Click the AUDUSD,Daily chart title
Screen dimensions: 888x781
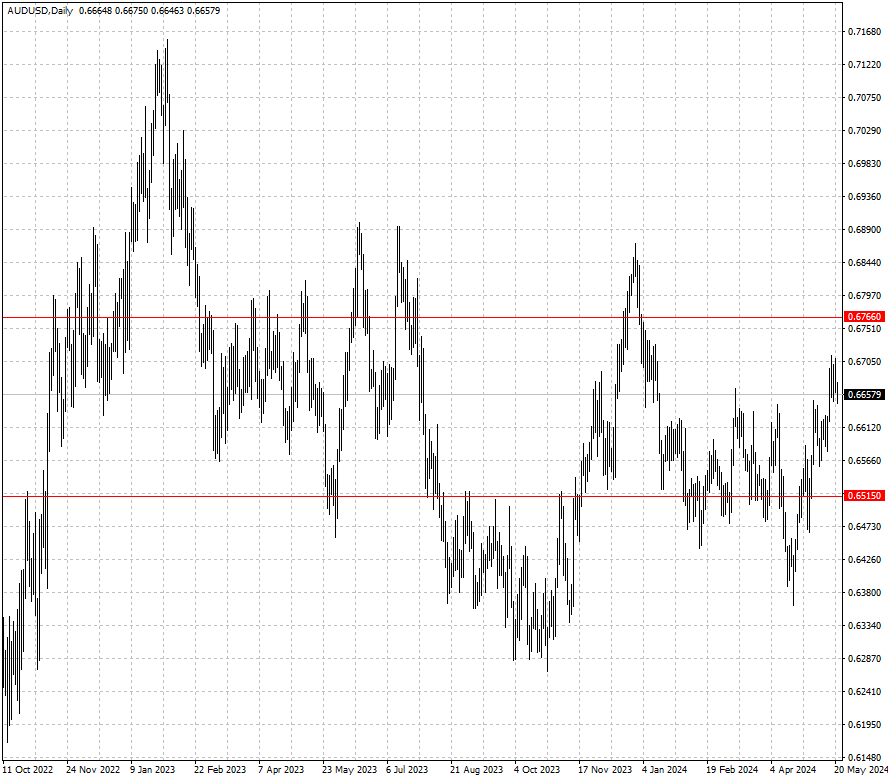pos(40,11)
